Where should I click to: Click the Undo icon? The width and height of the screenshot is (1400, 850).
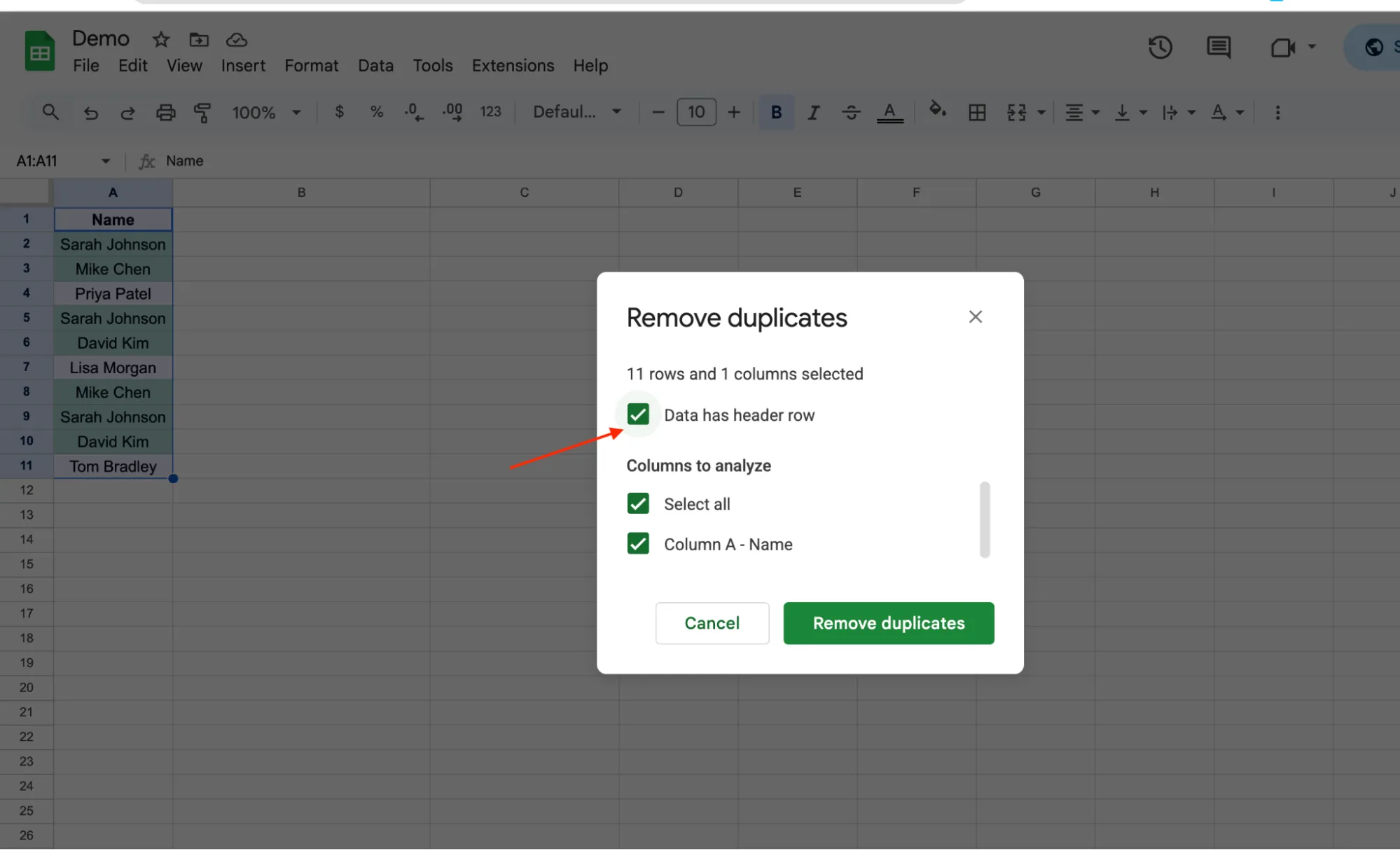[91, 112]
